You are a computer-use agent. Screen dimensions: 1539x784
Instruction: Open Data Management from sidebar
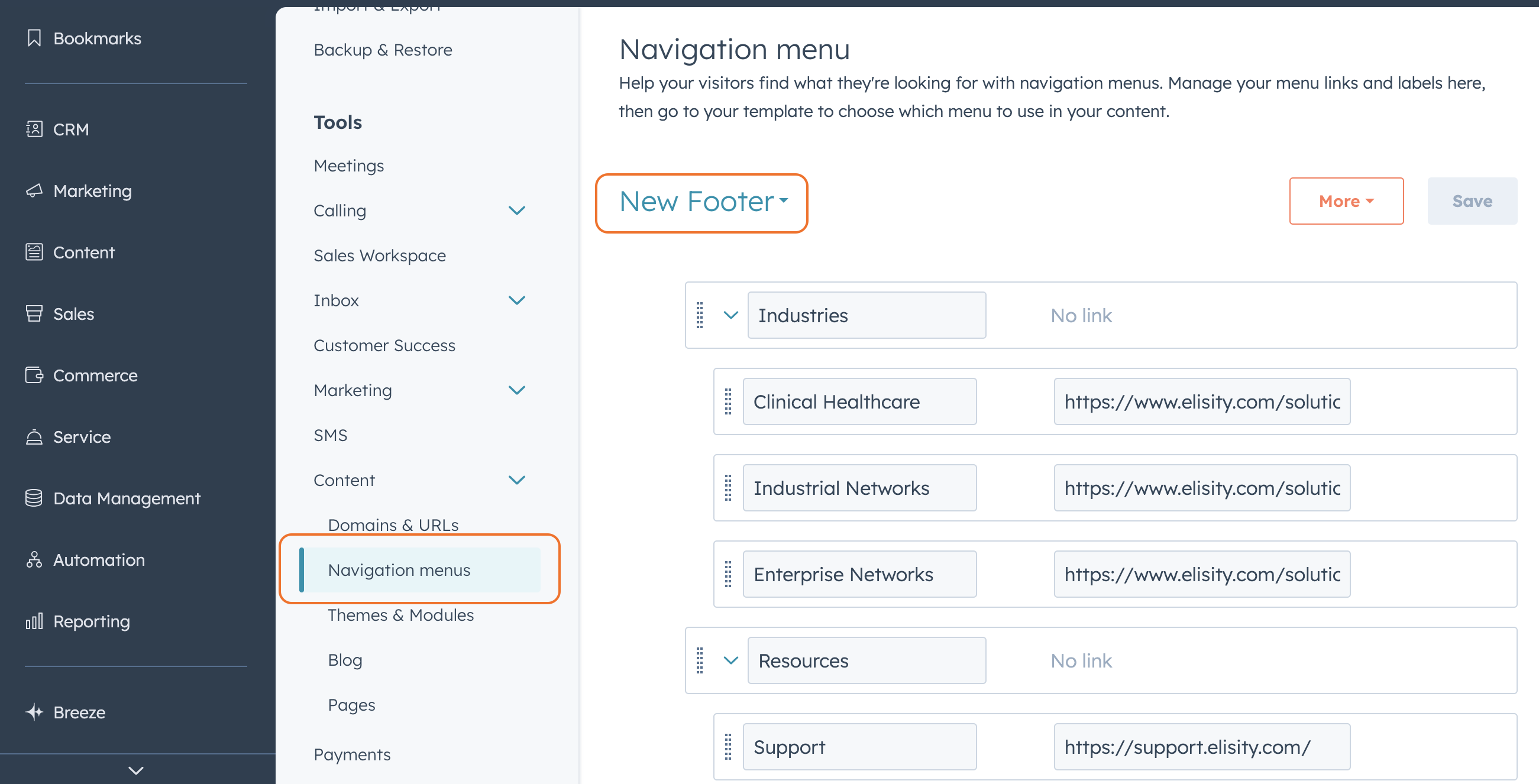pos(126,498)
